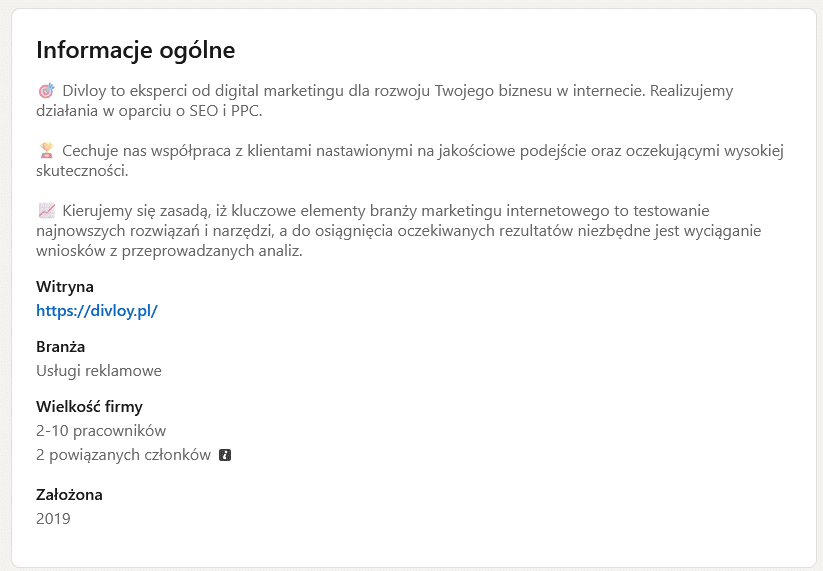This screenshot has width=823, height=571.
Task: Select the Usługi reklamowe industry text
Action: click(98, 370)
